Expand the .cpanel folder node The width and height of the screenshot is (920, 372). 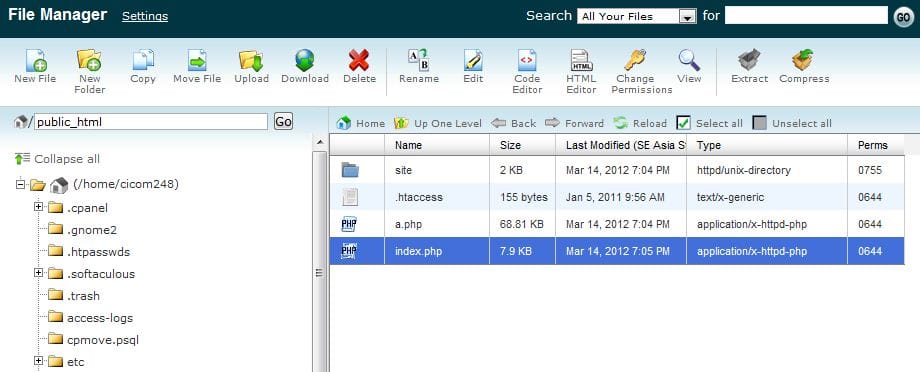(x=39, y=207)
